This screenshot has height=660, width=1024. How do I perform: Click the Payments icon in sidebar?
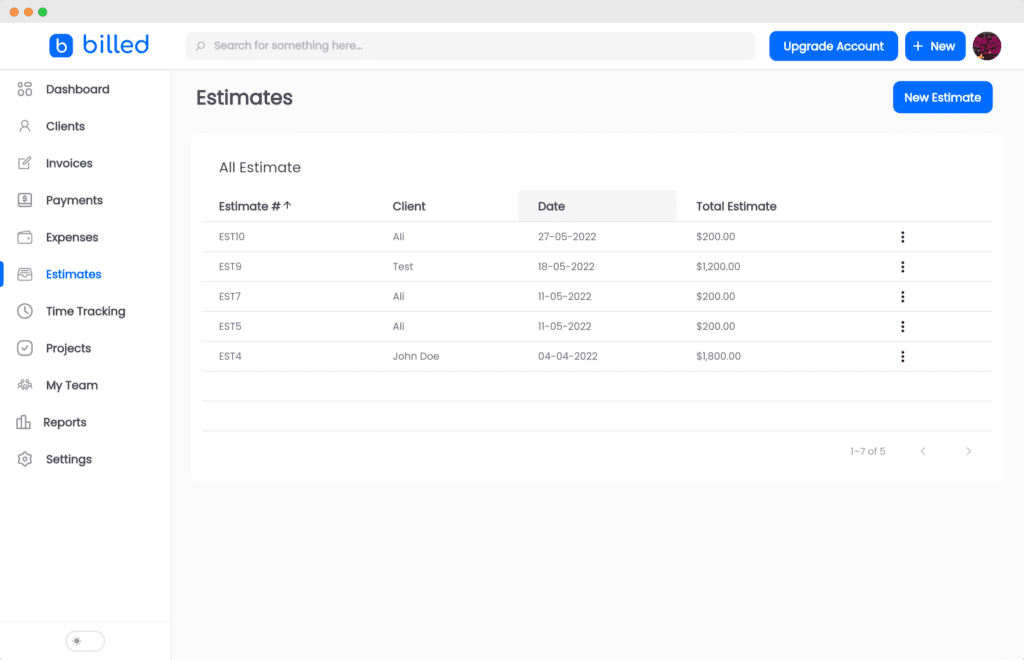24,200
